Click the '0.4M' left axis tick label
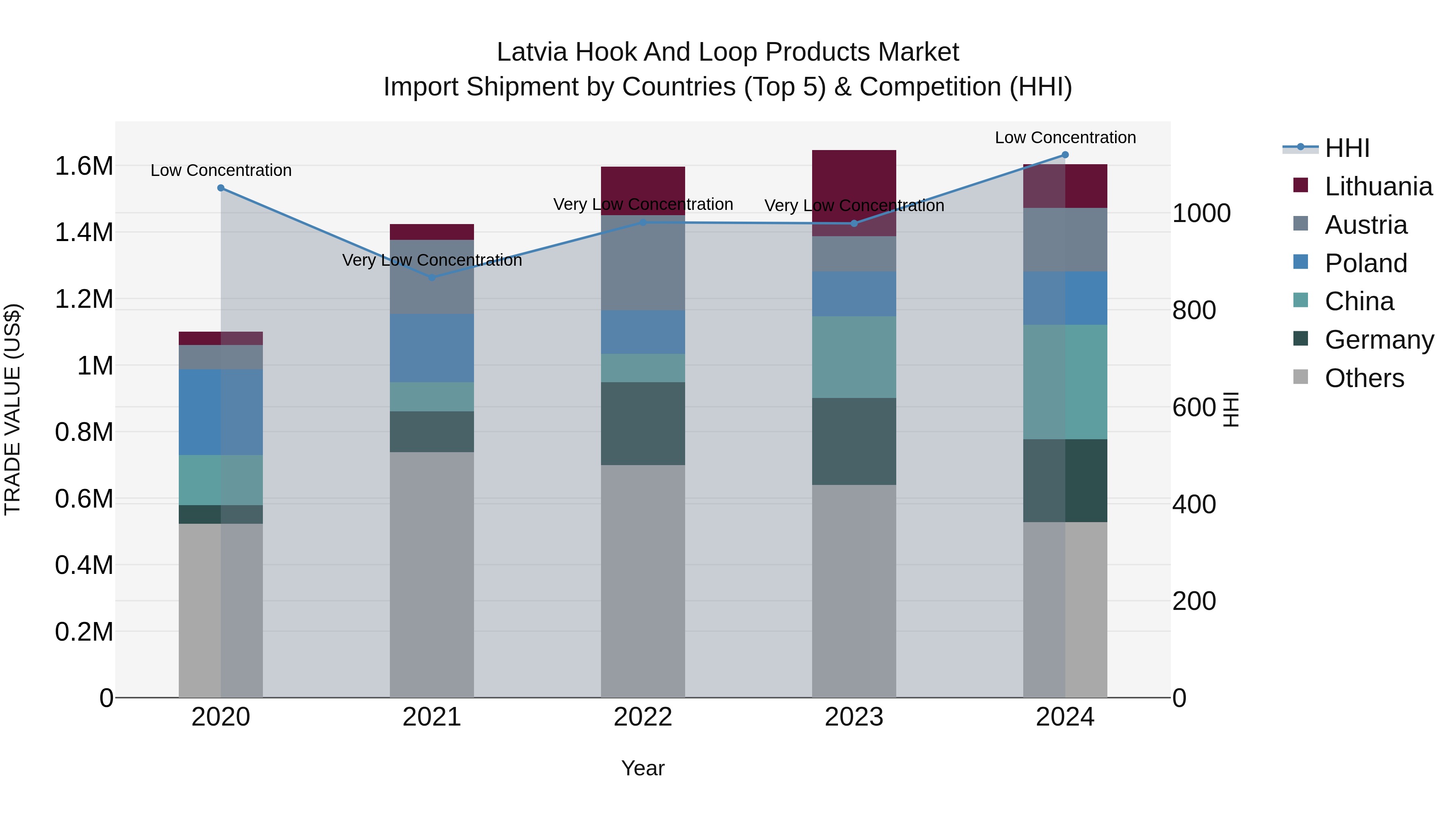 (84, 565)
